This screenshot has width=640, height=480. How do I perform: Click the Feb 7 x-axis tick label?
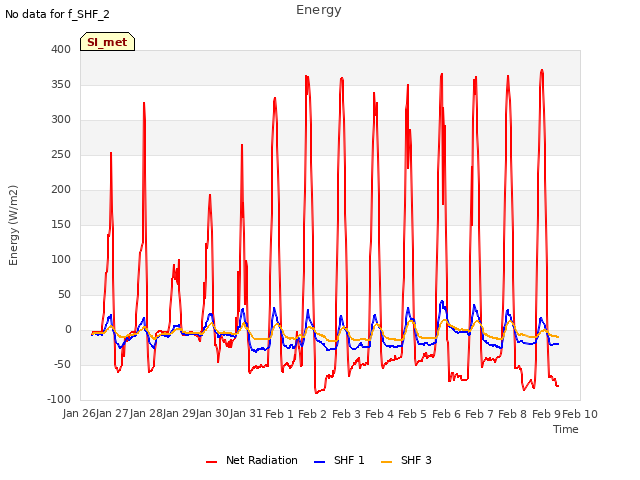[480, 414]
